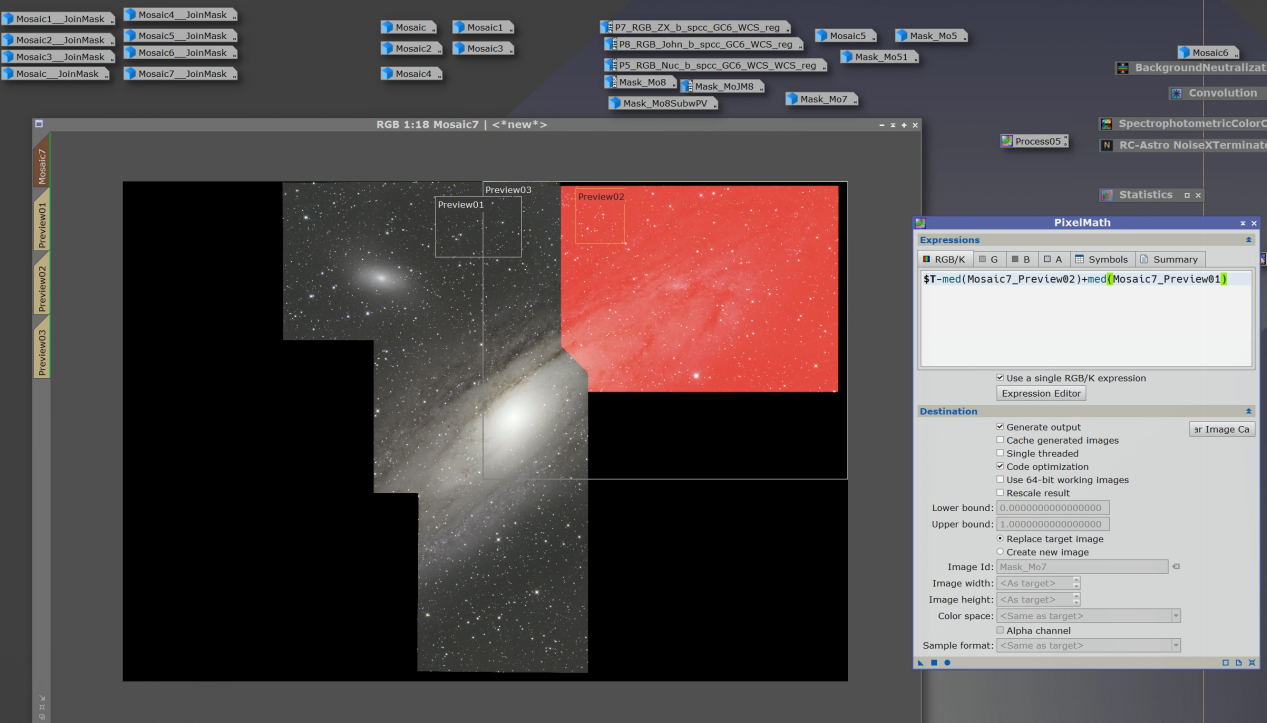This screenshot has width=1267, height=723.
Task: Click the Expression Editor button
Action: 1041,394
